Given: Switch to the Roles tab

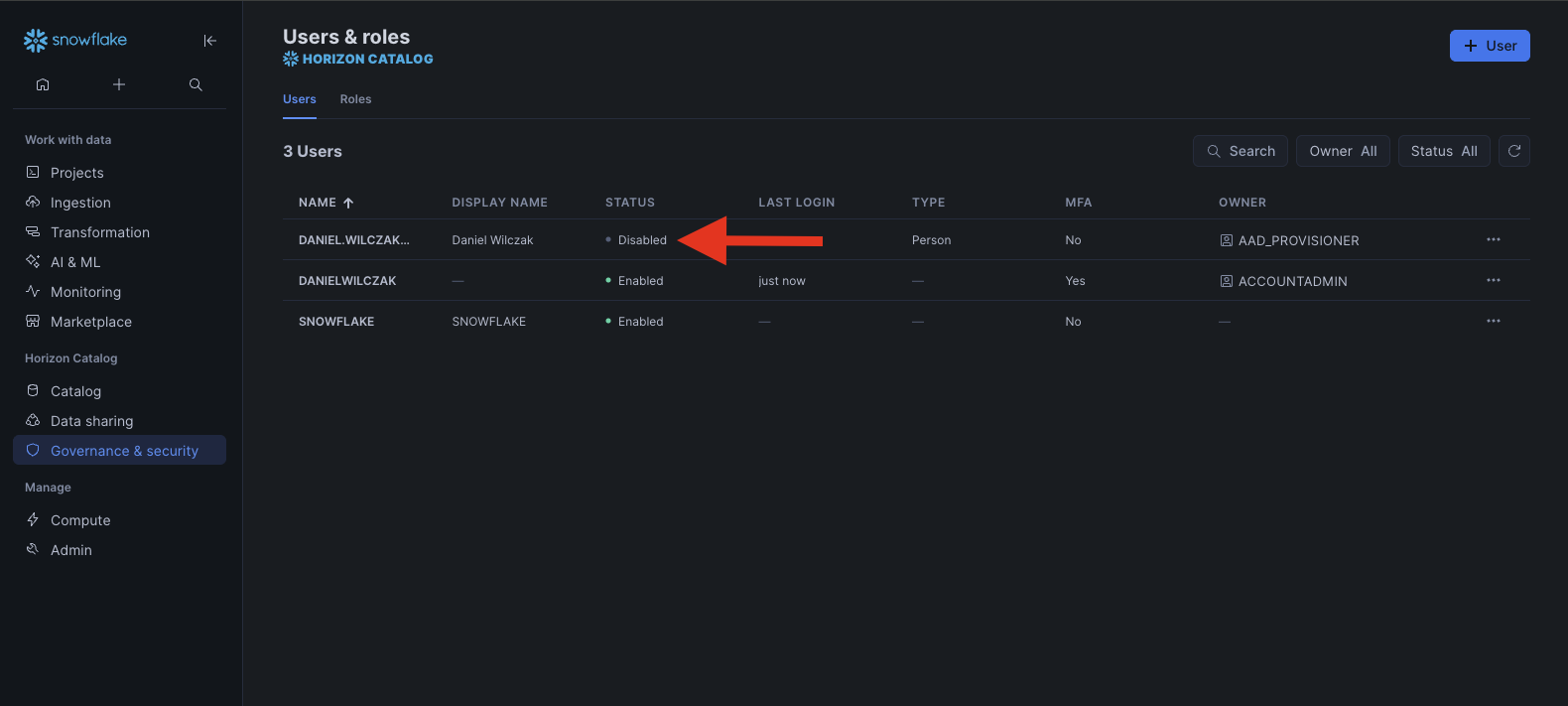Looking at the screenshot, I should pos(355,99).
